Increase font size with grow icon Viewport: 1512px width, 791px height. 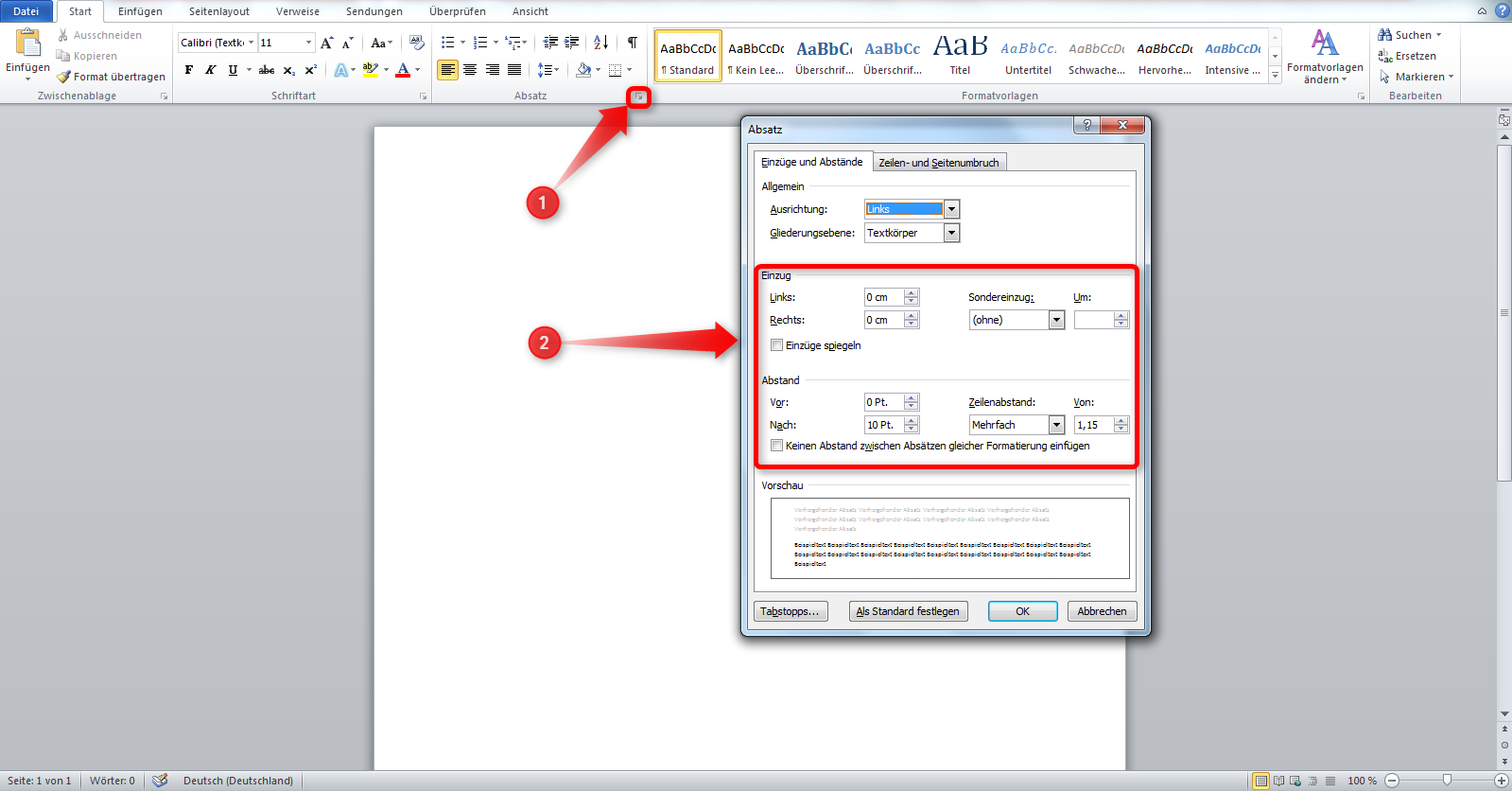(x=327, y=43)
